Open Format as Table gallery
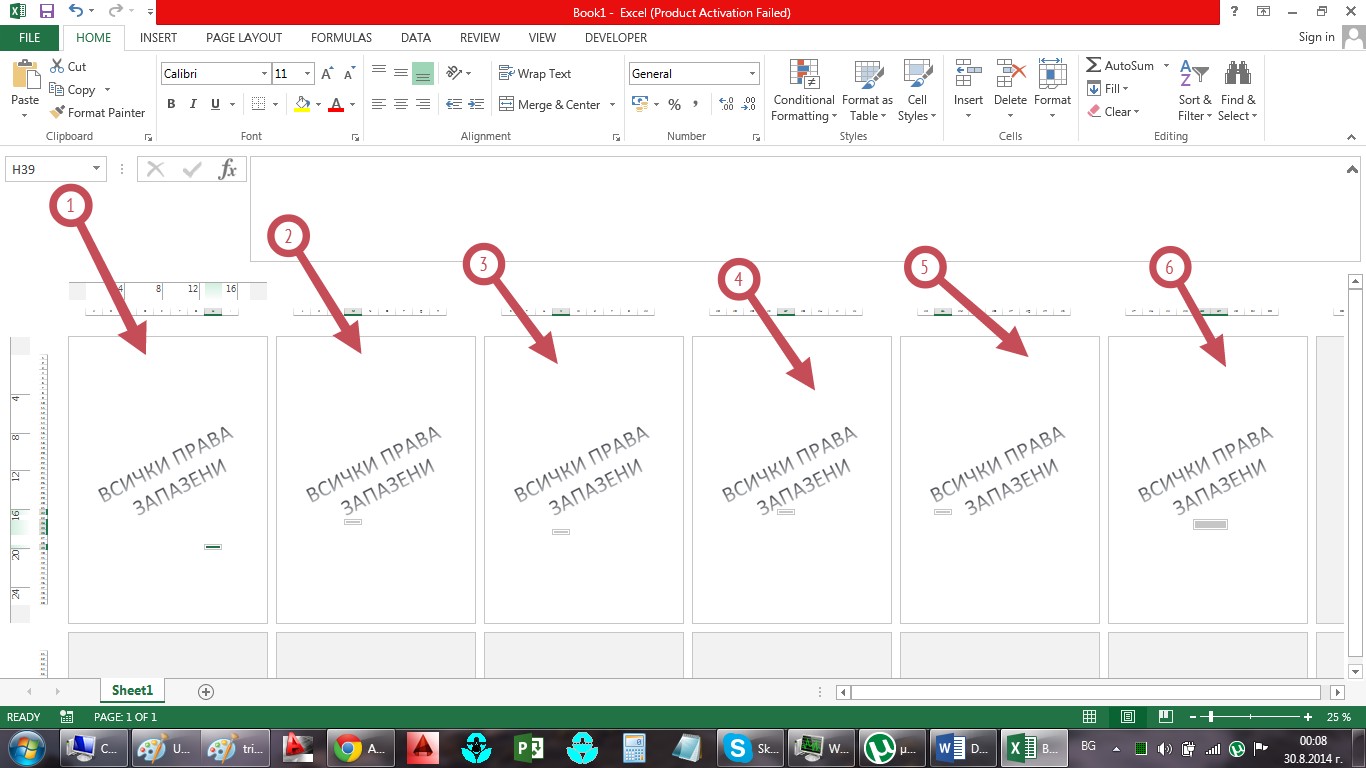The image size is (1366, 768). pyautogui.click(x=867, y=91)
